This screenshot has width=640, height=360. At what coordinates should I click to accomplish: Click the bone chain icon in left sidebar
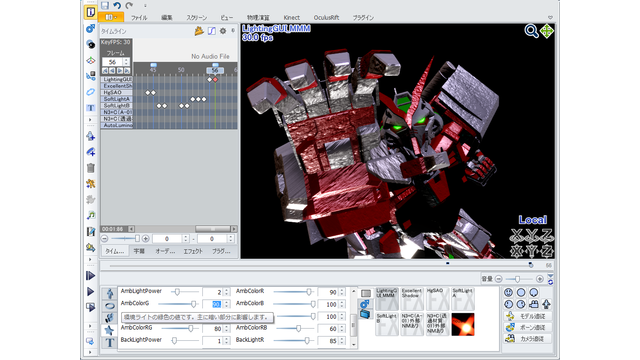coord(91,76)
